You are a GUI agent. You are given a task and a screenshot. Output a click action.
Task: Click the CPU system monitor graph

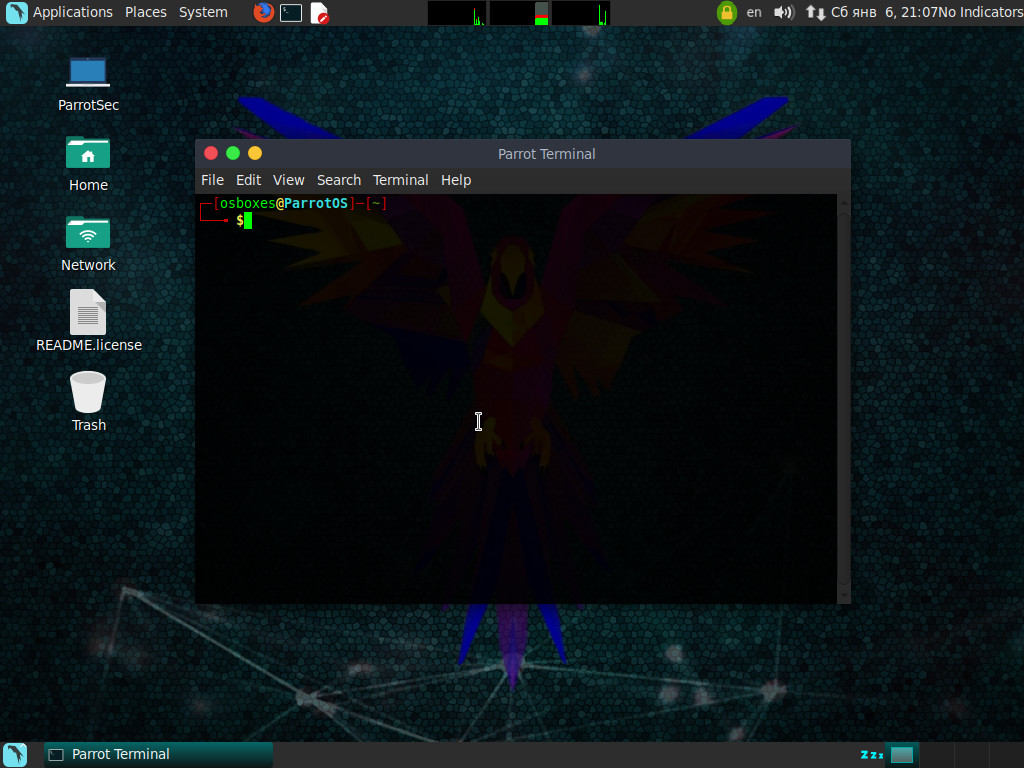click(x=456, y=13)
